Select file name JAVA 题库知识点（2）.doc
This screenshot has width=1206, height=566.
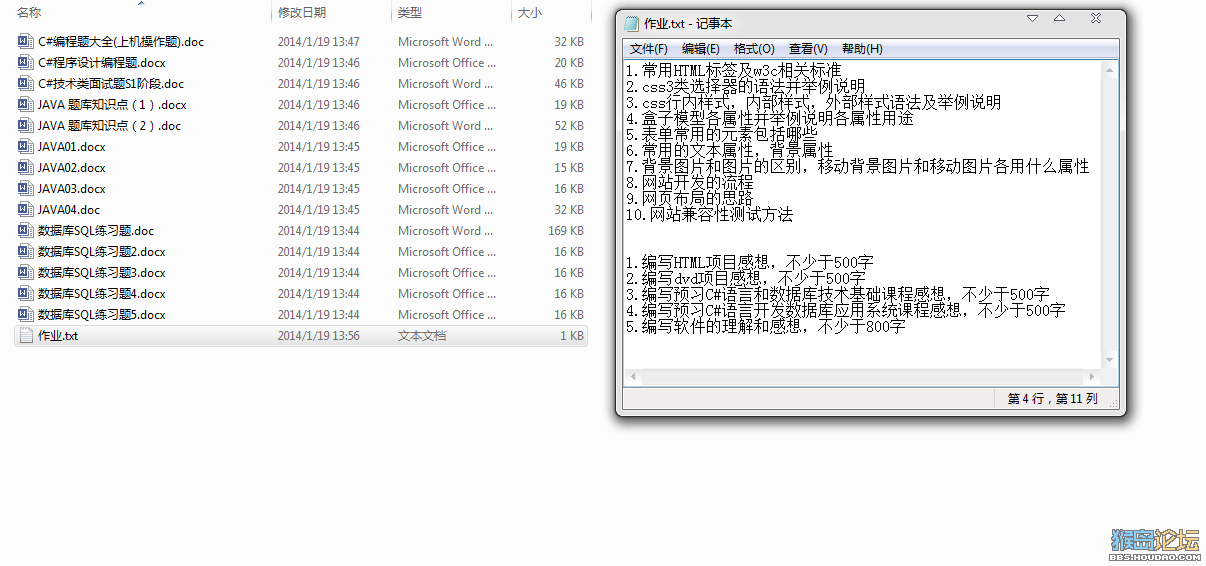pyautogui.click(x=110, y=126)
